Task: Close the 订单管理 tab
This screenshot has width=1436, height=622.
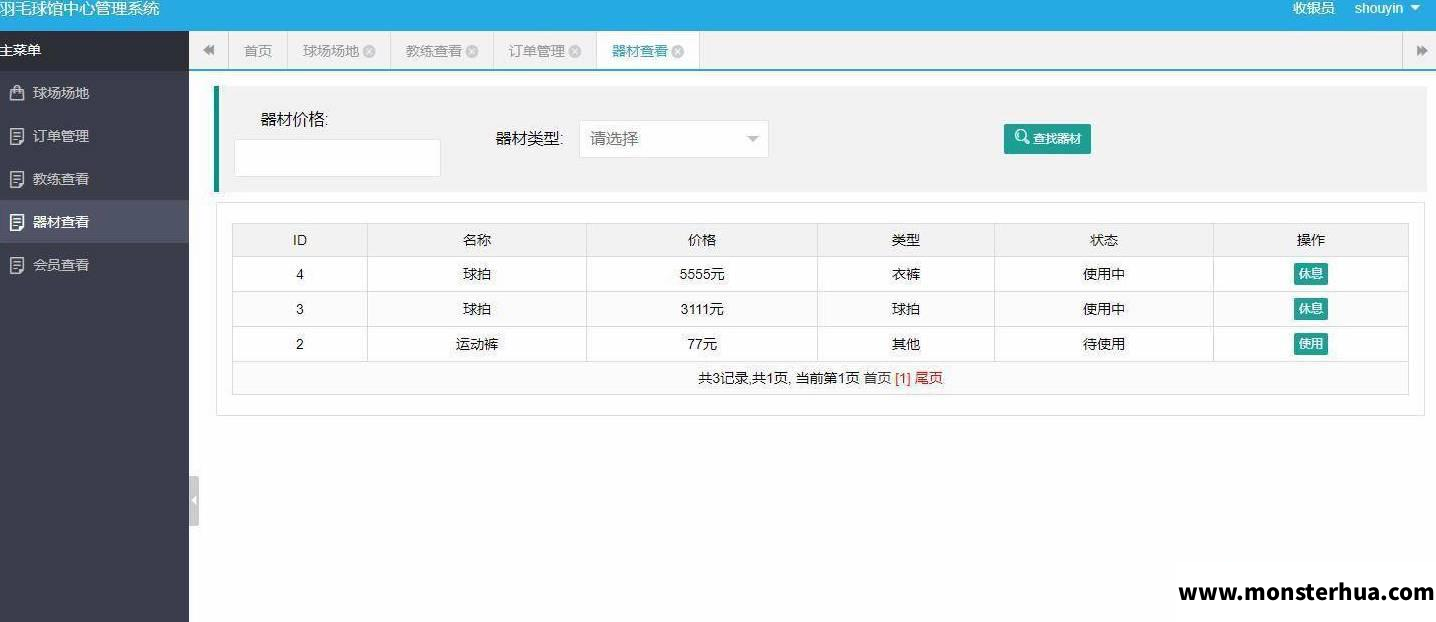Action: pos(575,51)
